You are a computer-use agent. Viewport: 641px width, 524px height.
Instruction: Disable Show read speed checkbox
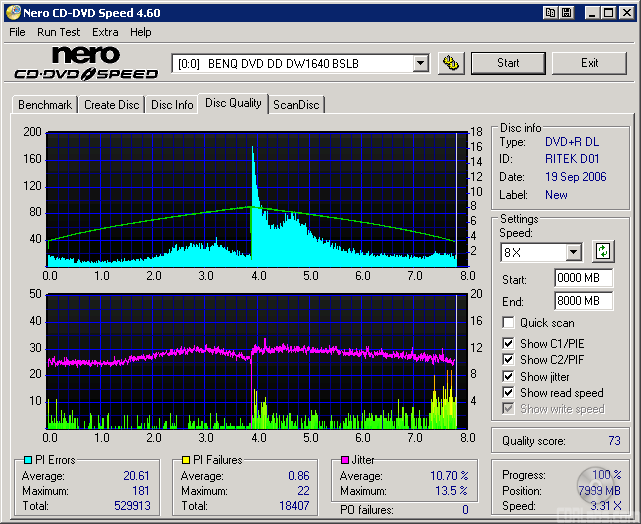(x=509, y=393)
